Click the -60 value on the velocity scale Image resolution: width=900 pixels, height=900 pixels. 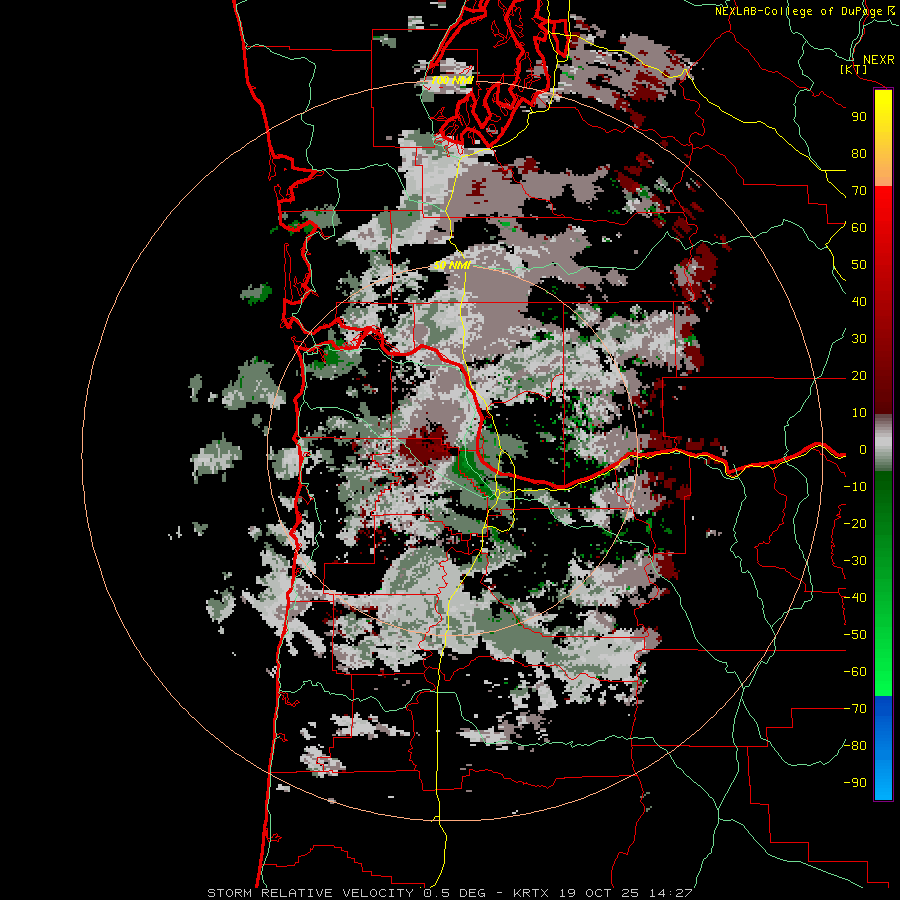pyautogui.click(x=855, y=672)
